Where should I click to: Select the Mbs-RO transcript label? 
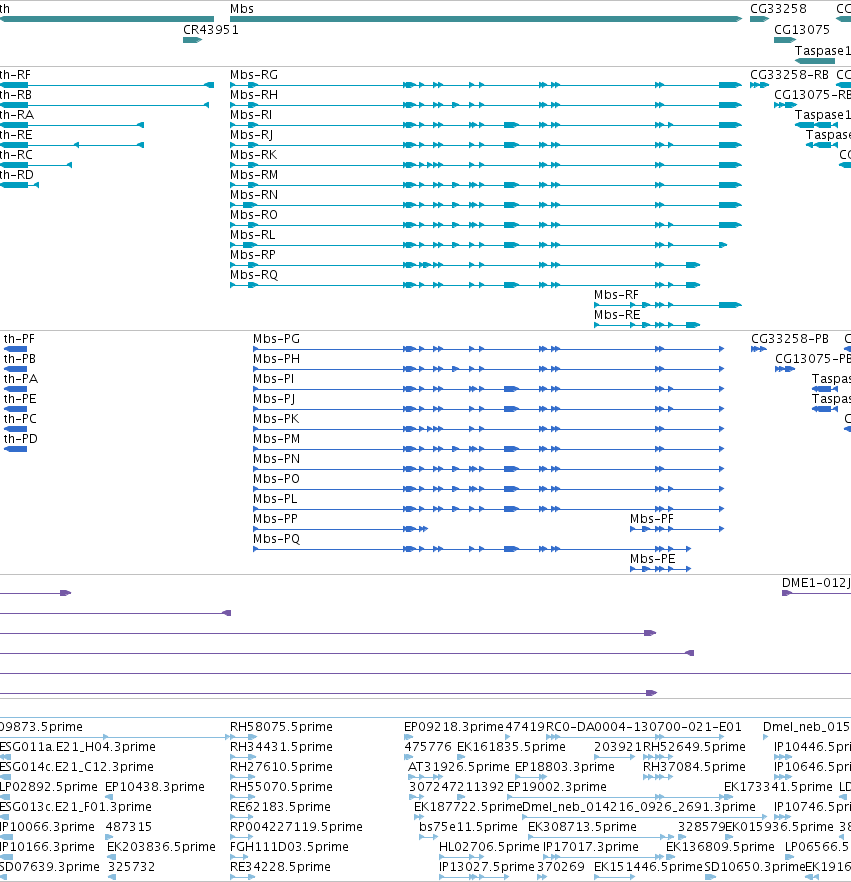coord(254,215)
